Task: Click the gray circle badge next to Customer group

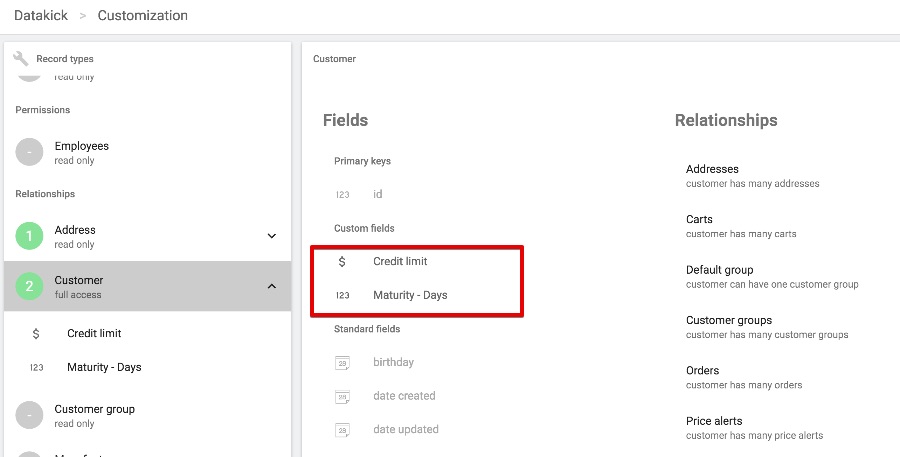Action: coord(29,415)
